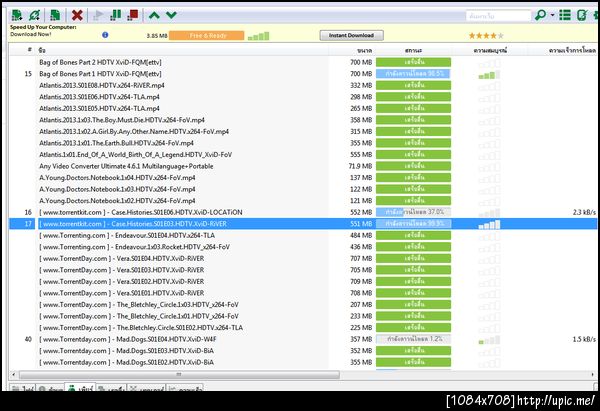This screenshot has height=411, width=600.
Task: Select Bag of Bones Part 2 HDTV row
Action: coord(303,62)
